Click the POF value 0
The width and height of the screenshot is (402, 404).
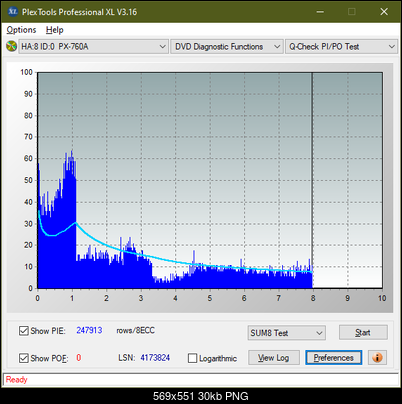[79, 358]
